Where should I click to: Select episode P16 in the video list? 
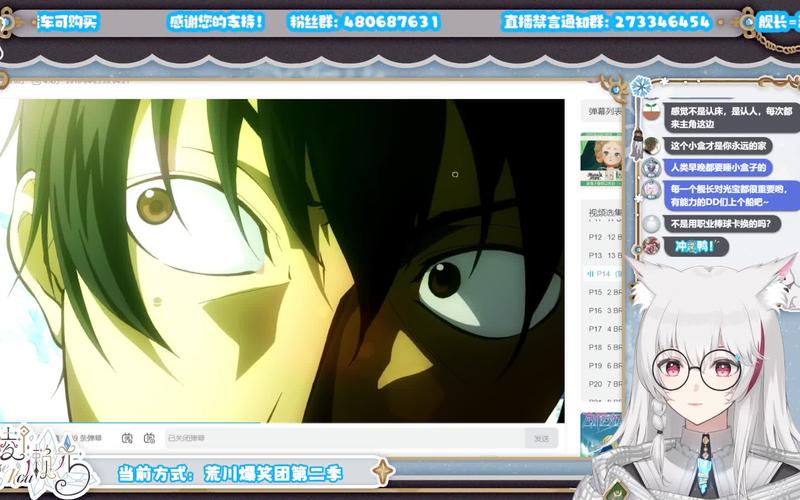605,310
